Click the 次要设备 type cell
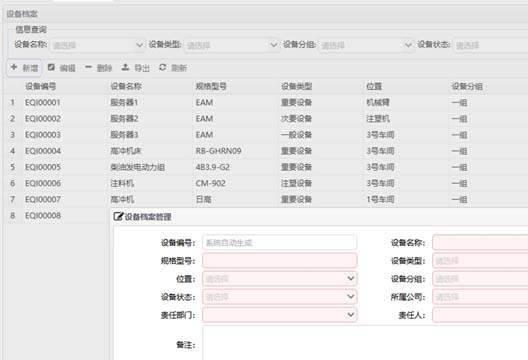The height and width of the screenshot is (360, 528). tap(296, 119)
